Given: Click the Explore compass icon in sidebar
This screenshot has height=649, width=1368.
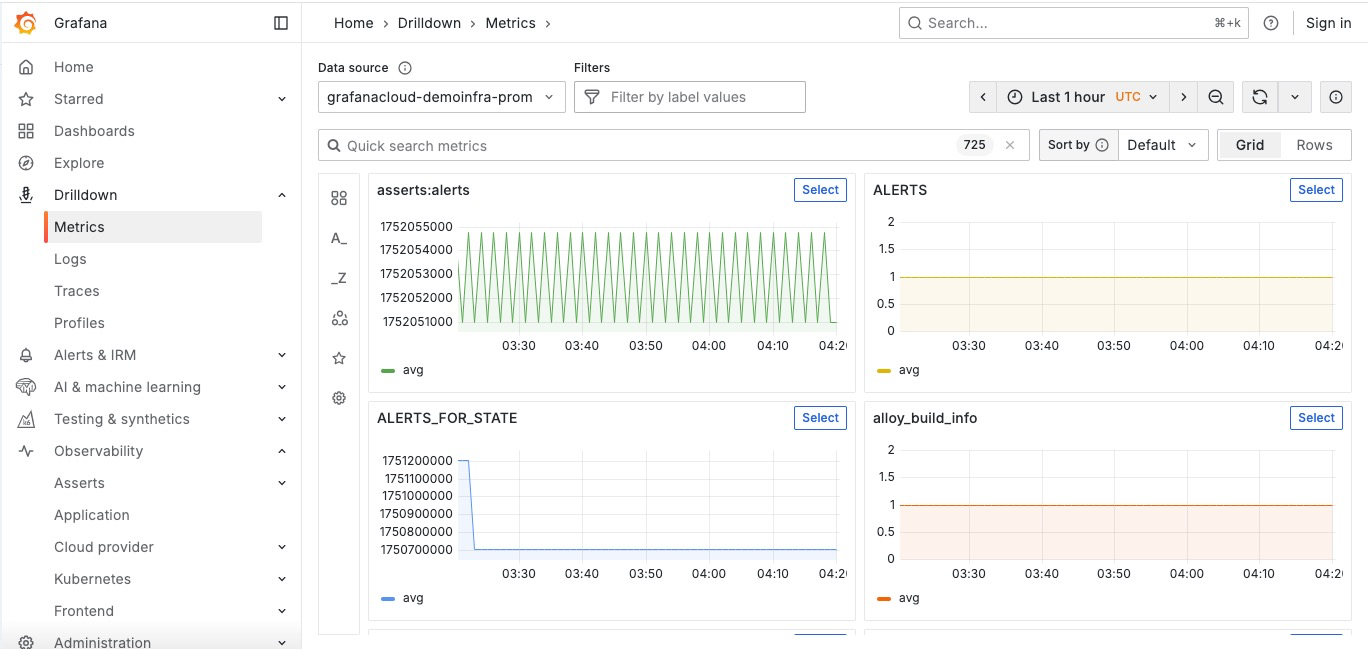Looking at the screenshot, I should click(27, 163).
